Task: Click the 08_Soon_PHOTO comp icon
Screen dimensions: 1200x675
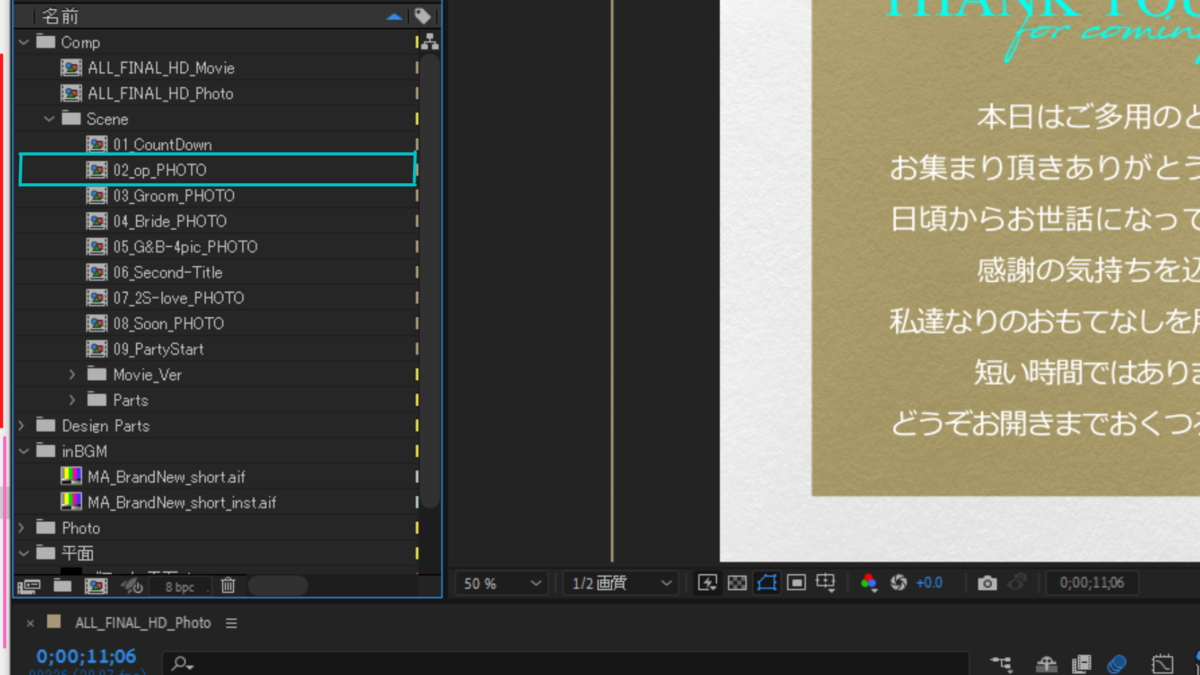Action: [96, 323]
